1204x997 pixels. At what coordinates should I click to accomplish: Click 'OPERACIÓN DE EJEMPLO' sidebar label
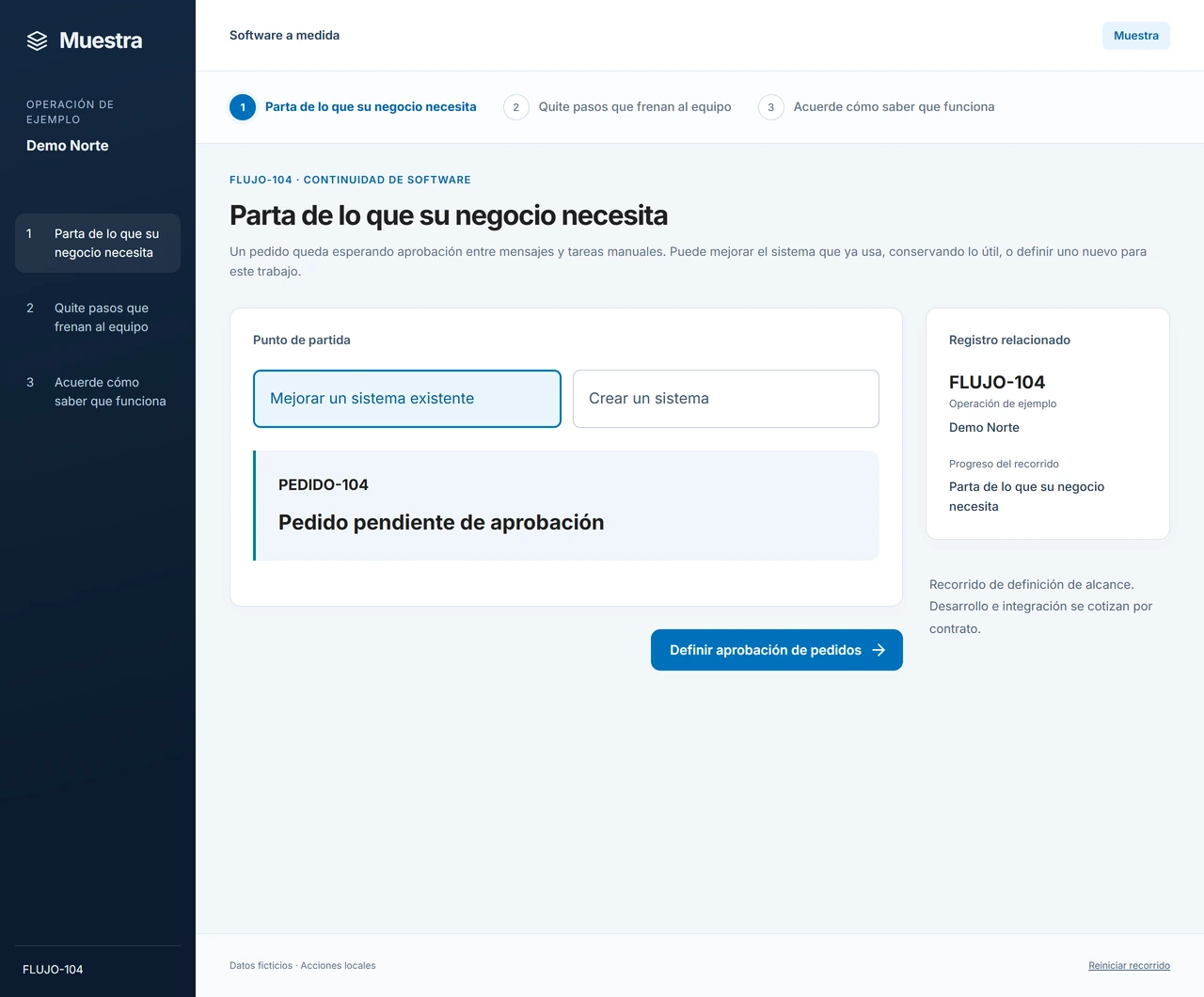coord(70,112)
